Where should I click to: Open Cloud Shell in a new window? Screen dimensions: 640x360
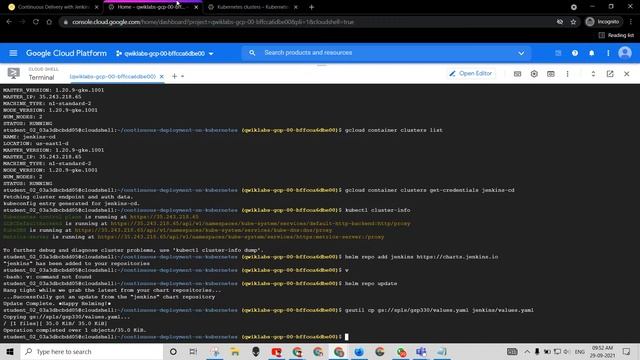point(610,74)
